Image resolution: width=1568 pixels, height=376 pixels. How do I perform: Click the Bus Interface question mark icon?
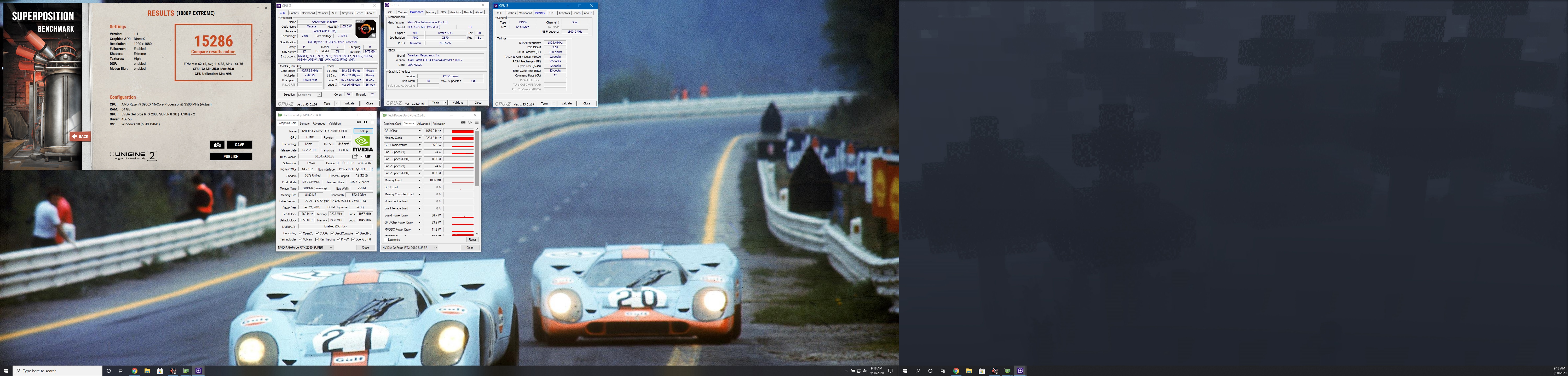[372, 169]
